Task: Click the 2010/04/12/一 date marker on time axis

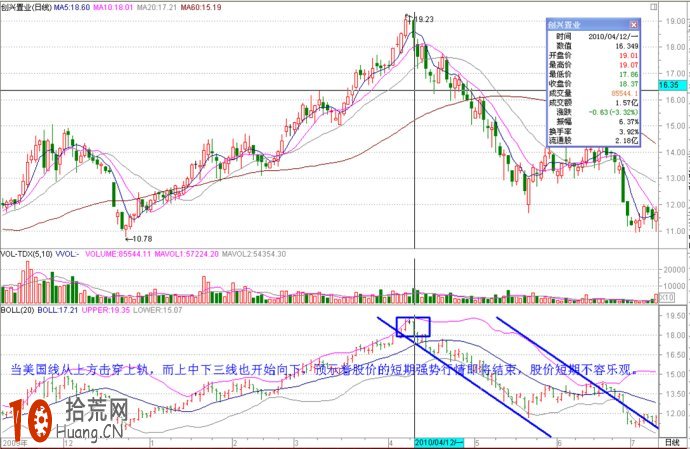Action: pos(439,442)
